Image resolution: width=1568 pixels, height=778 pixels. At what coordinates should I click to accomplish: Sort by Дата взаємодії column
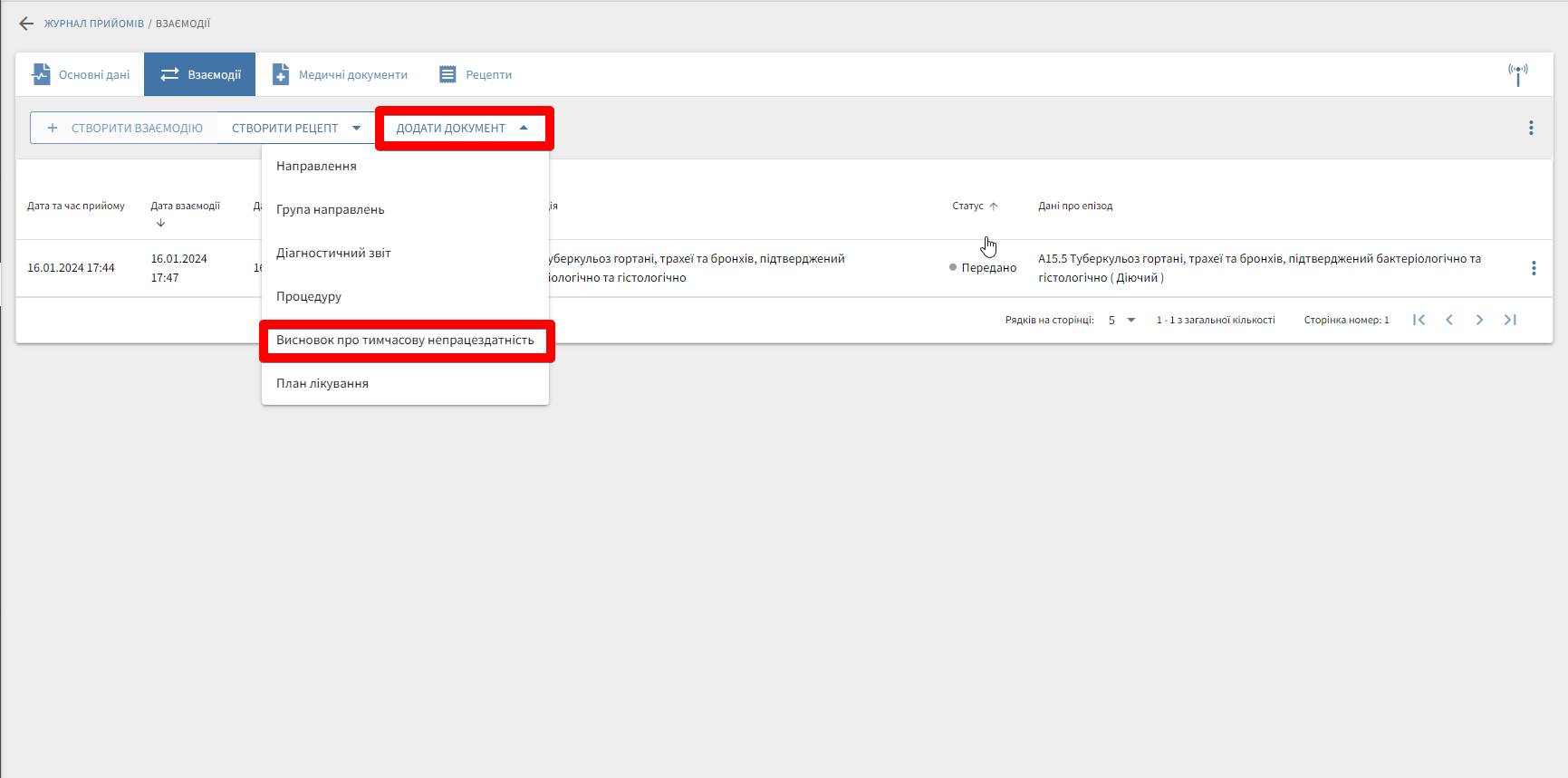pos(185,207)
